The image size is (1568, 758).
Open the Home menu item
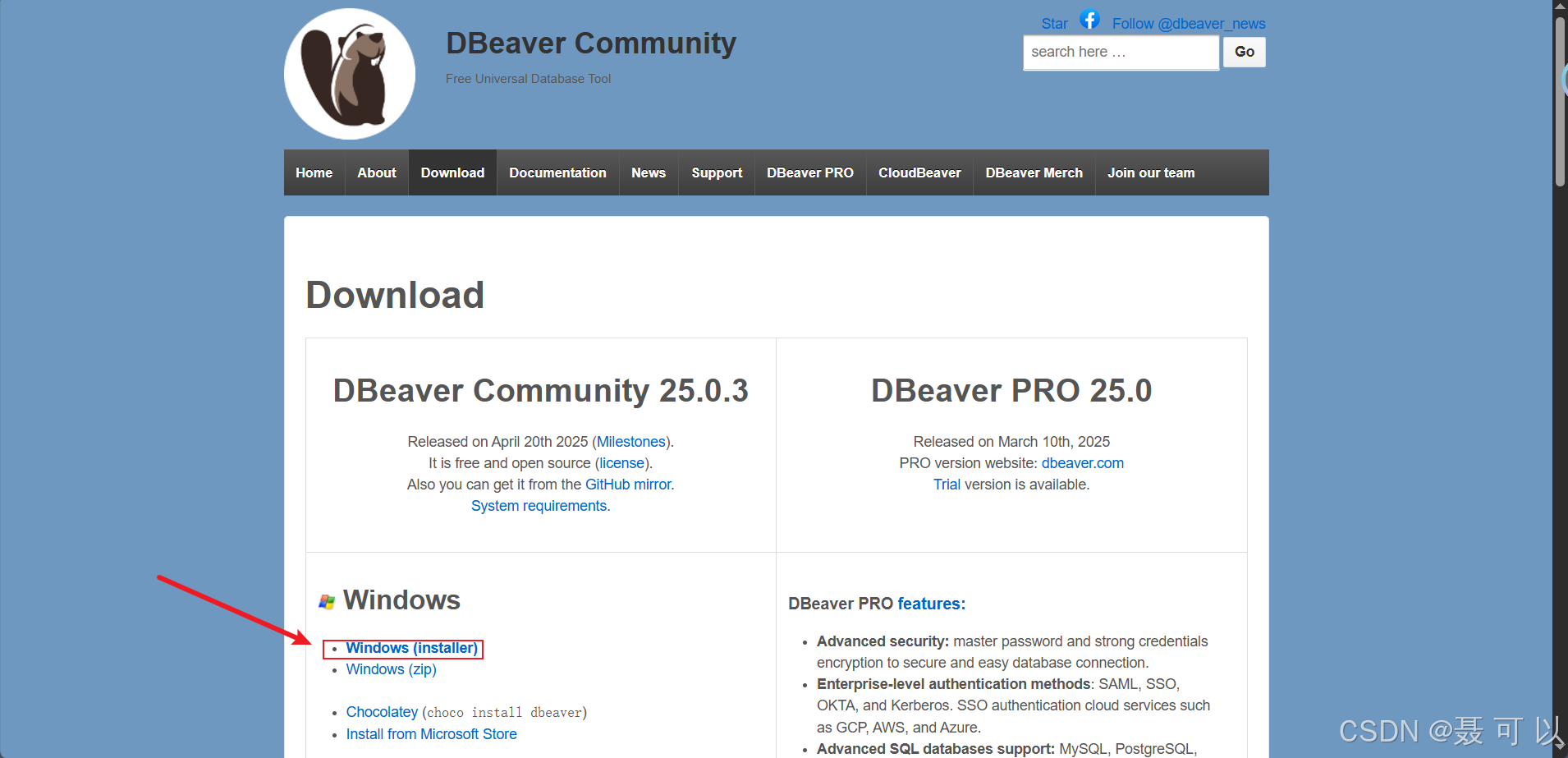coord(314,172)
